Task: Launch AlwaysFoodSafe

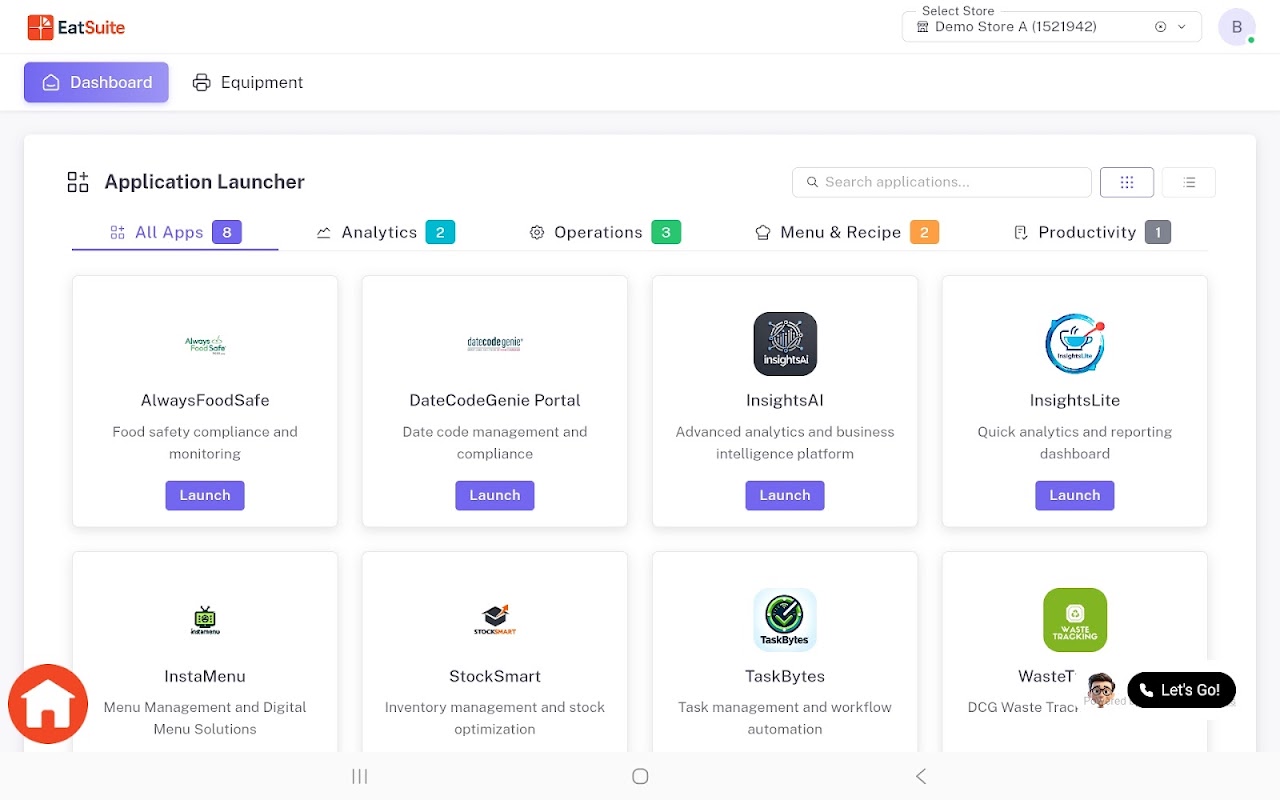Action: click(205, 495)
